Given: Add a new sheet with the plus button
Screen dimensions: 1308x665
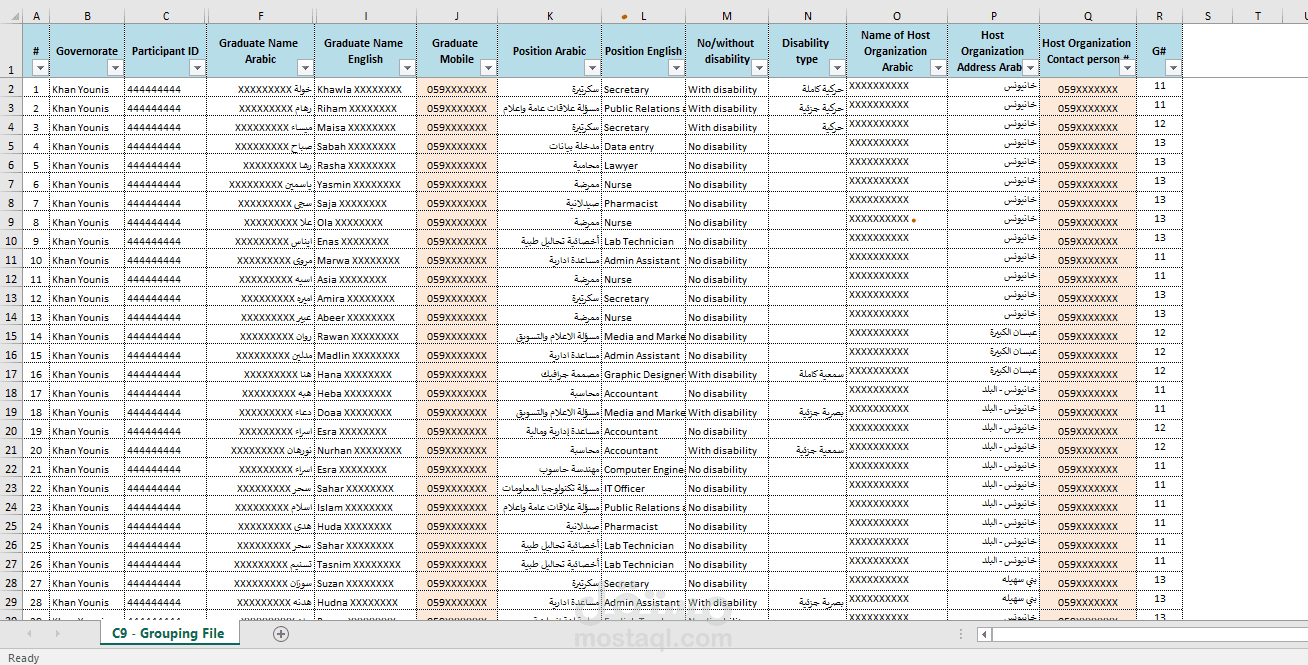Looking at the screenshot, I should (281, 634).
